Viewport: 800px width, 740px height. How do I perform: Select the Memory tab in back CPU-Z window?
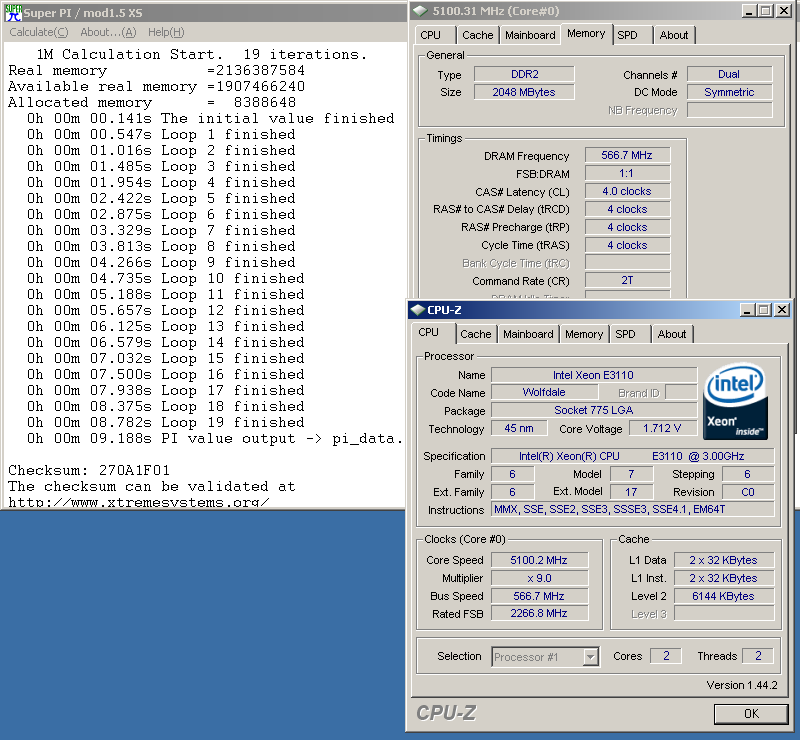click(x=586, y=34)
